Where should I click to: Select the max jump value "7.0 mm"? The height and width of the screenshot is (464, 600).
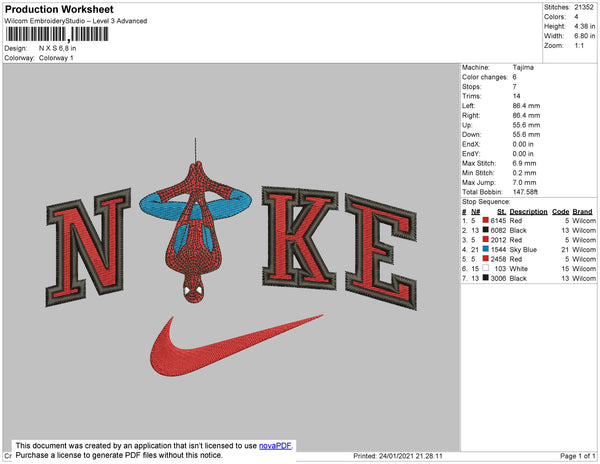click(x=524, y=182)
